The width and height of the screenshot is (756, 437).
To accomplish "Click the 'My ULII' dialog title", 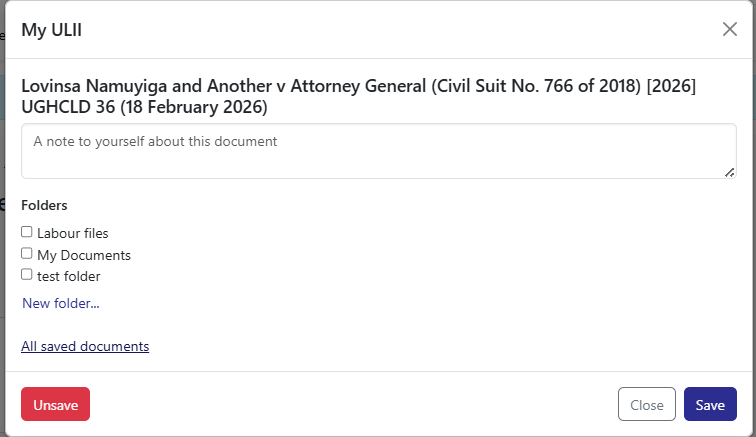I will coord(51,30).
